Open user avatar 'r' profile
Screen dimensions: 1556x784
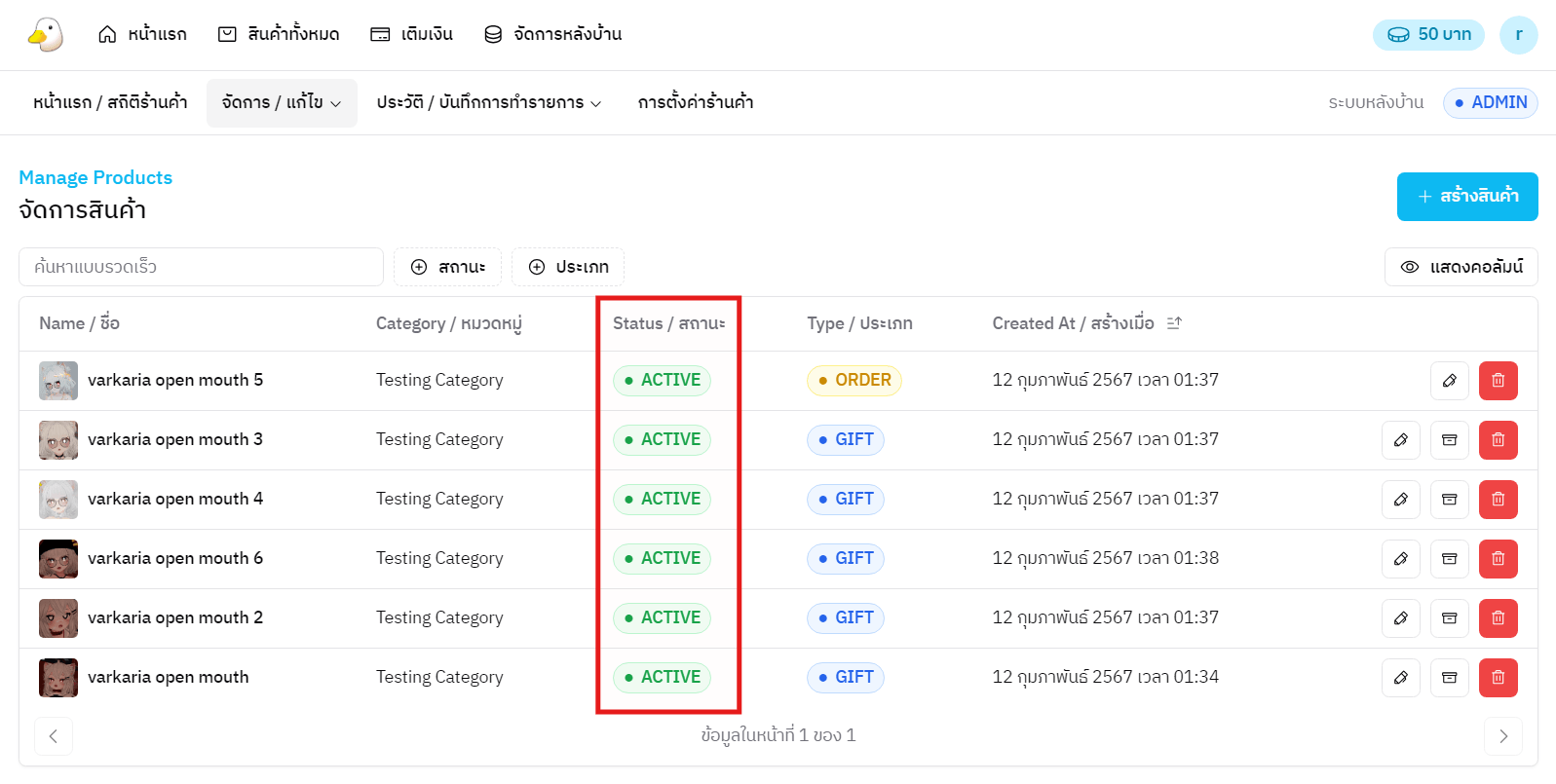click(1518, 35)
